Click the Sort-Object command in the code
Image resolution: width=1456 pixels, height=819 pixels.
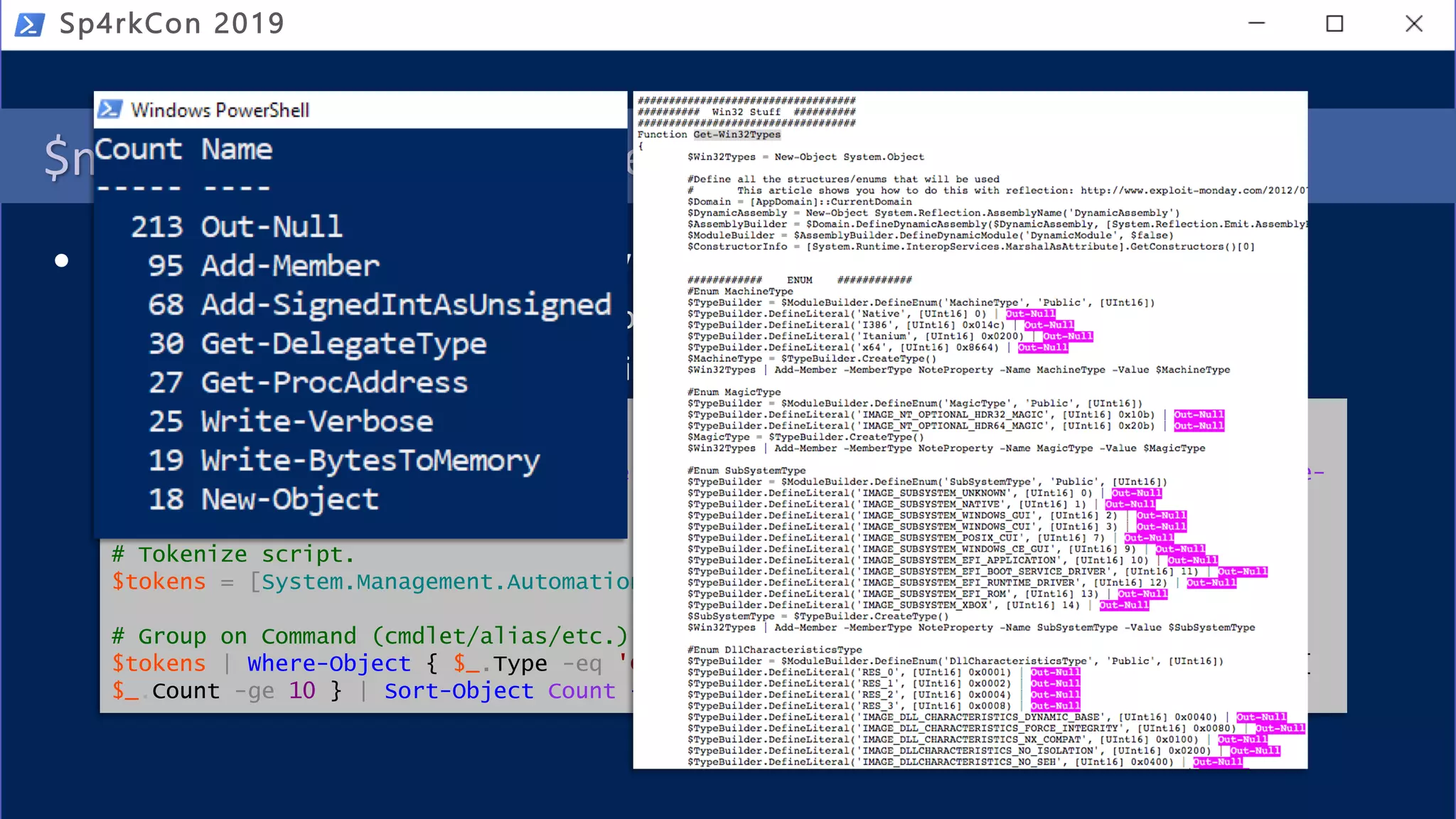(x=459, y=691)
